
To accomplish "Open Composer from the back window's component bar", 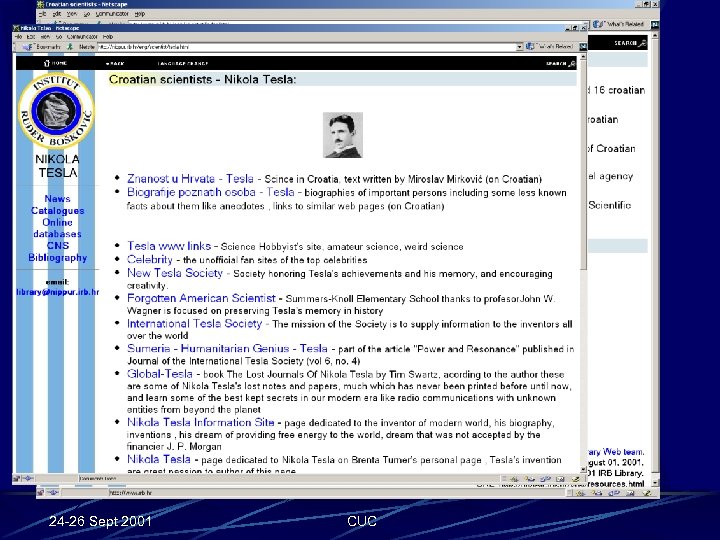I will [x=647, y=493].
